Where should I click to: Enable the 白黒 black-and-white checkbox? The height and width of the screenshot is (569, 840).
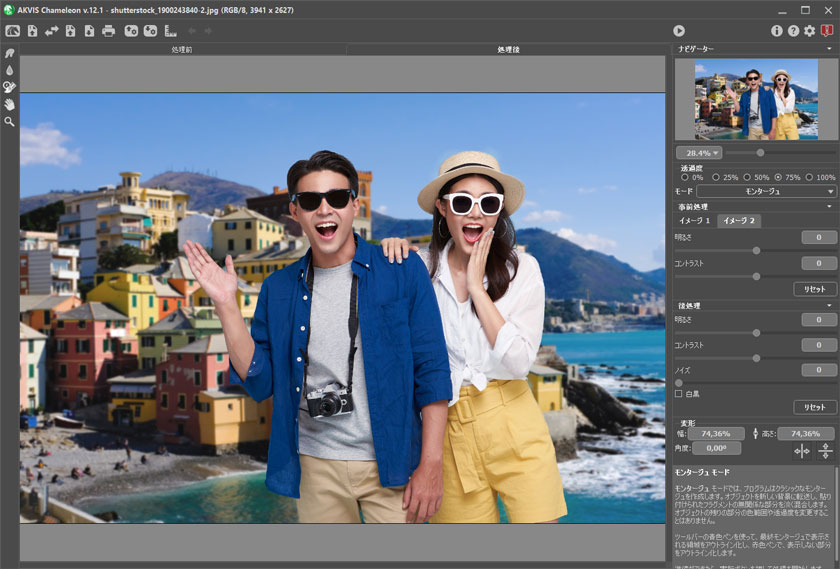click(x=679, y=394)
